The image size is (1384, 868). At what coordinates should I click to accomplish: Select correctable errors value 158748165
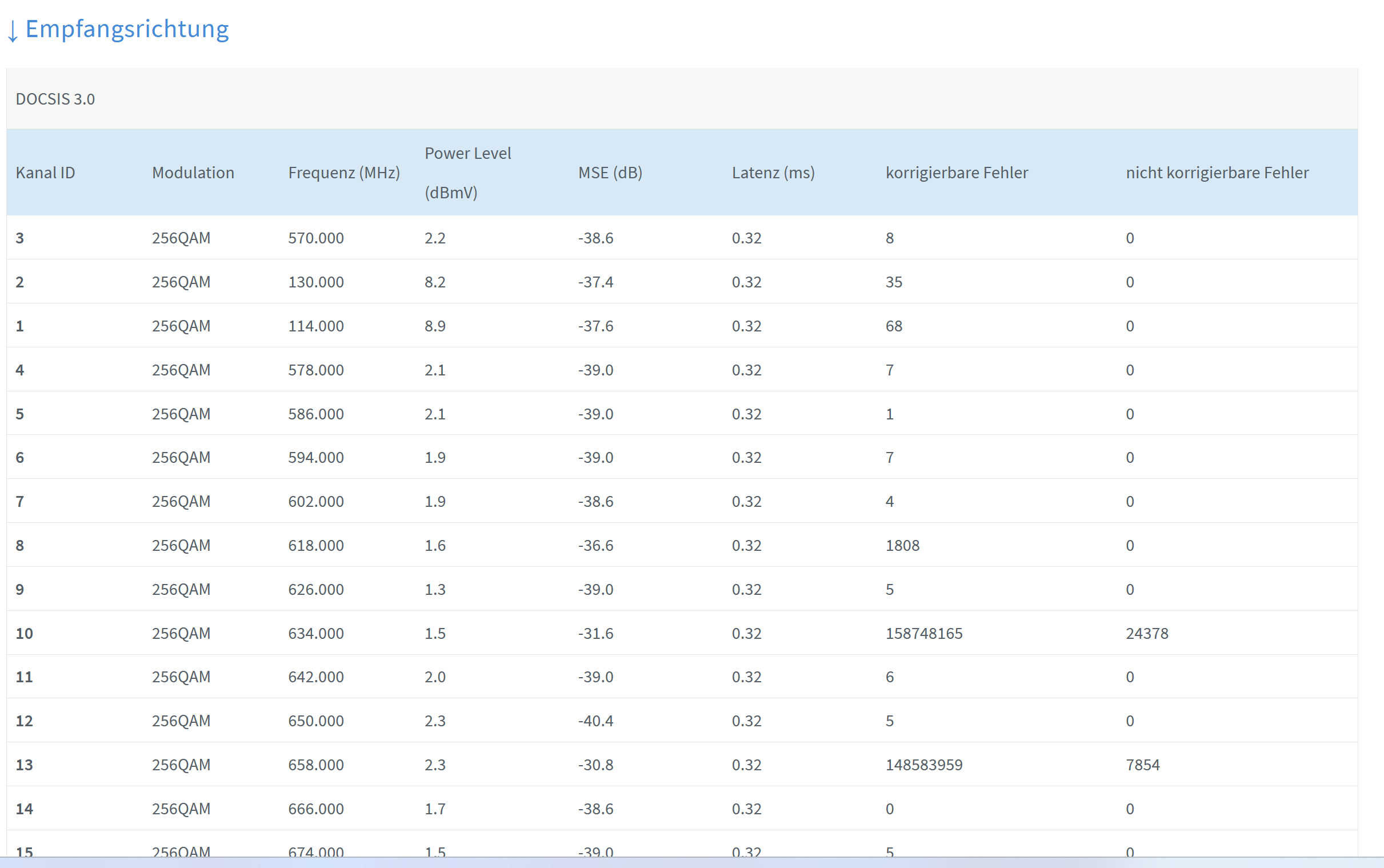click(923, 634)
